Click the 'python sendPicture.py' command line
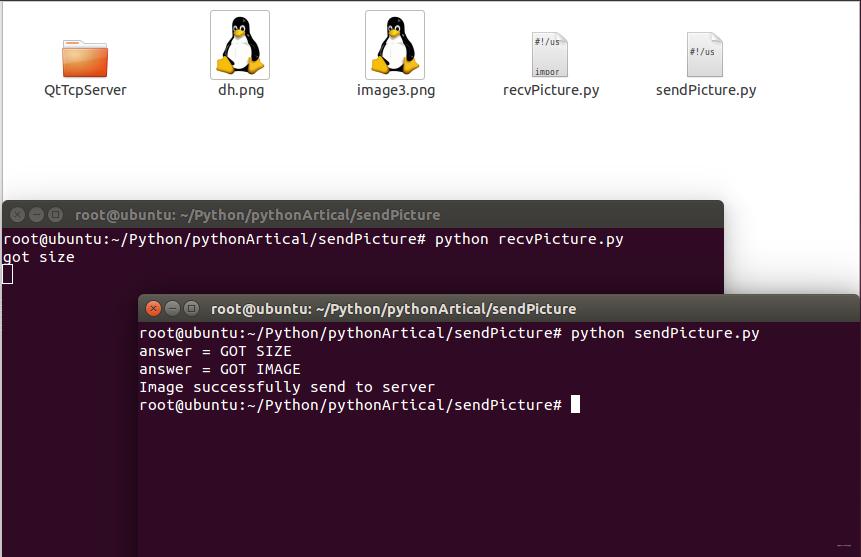The width and height of the screenshot is (861, 557). pos(449,333)
